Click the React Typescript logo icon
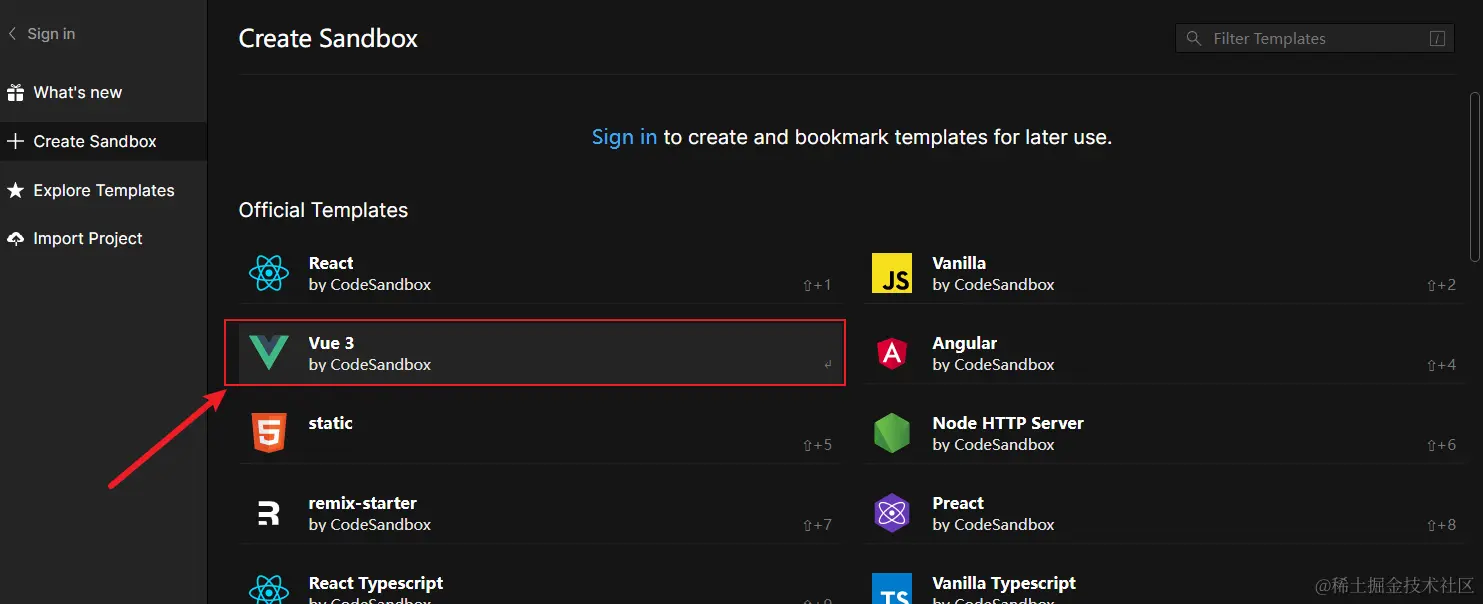1483x604 pixels. click(x=269, y=590)
